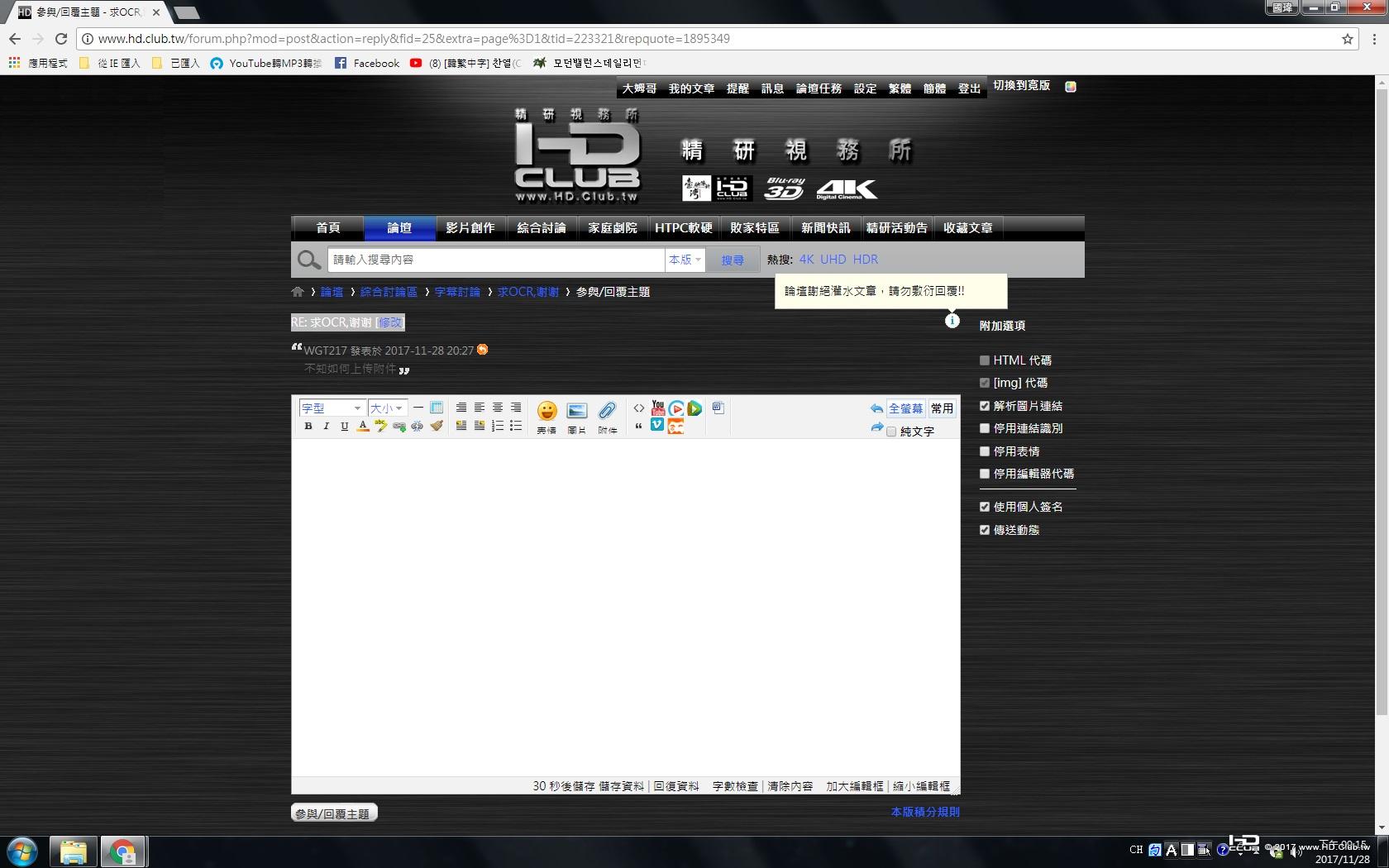Viewport: 1389px width, 868px height.
Task: Insert a horizontal rule line
Action: coord(418,408)
